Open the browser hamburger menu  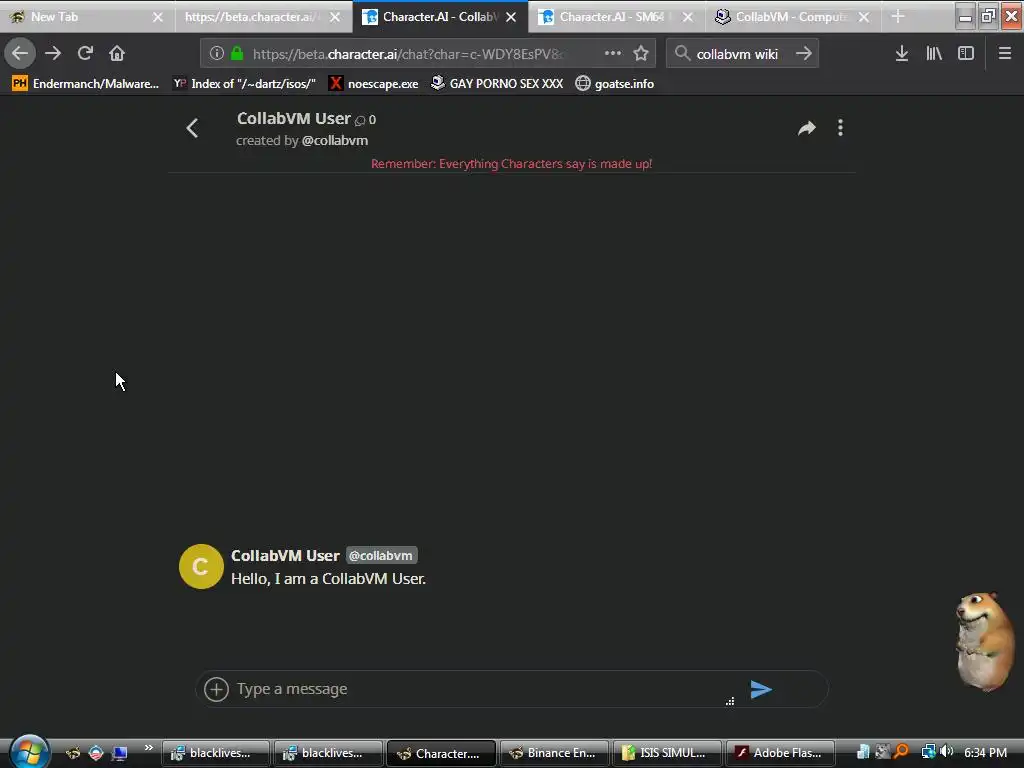point(1005,54)
